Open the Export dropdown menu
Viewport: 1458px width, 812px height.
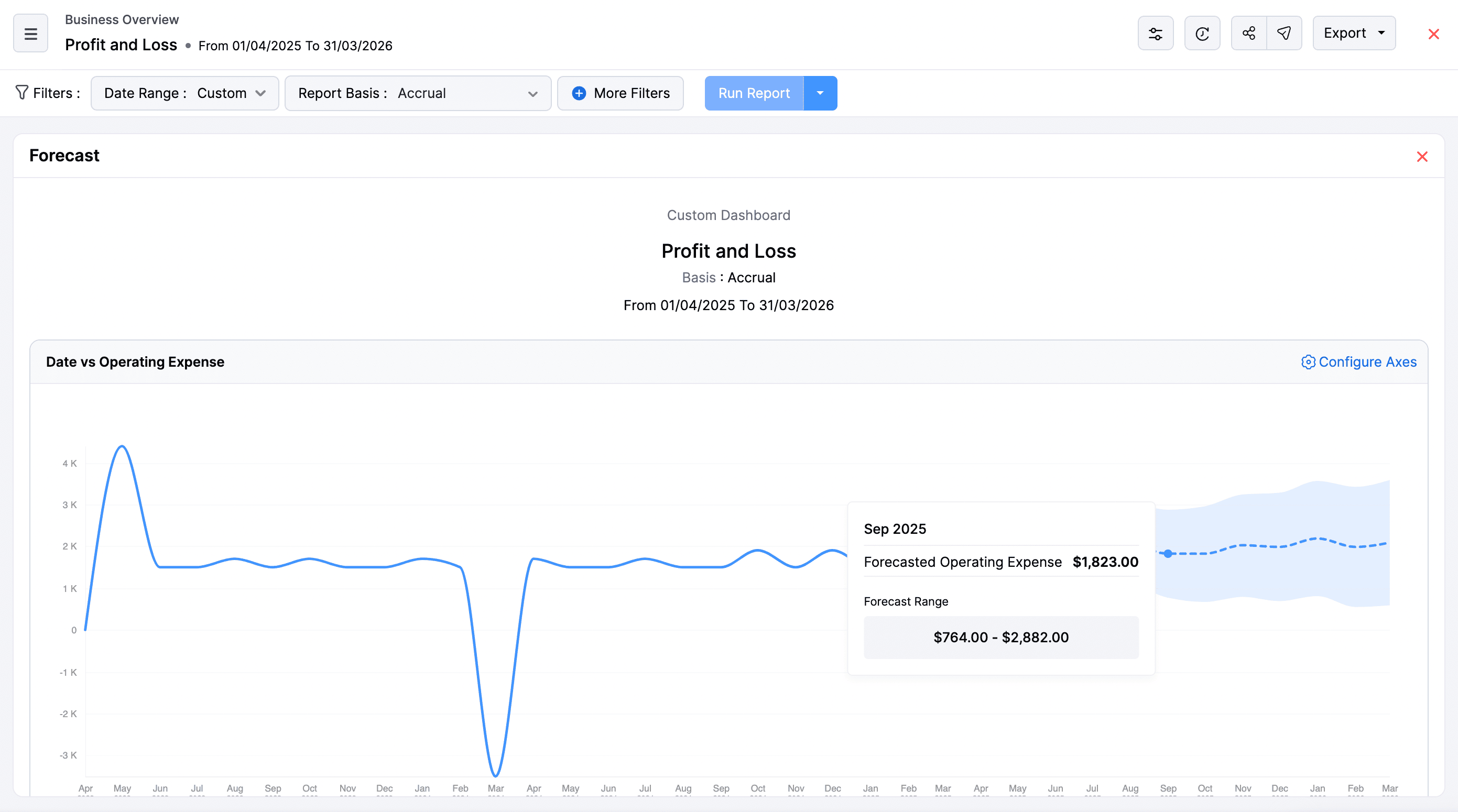1354,33
